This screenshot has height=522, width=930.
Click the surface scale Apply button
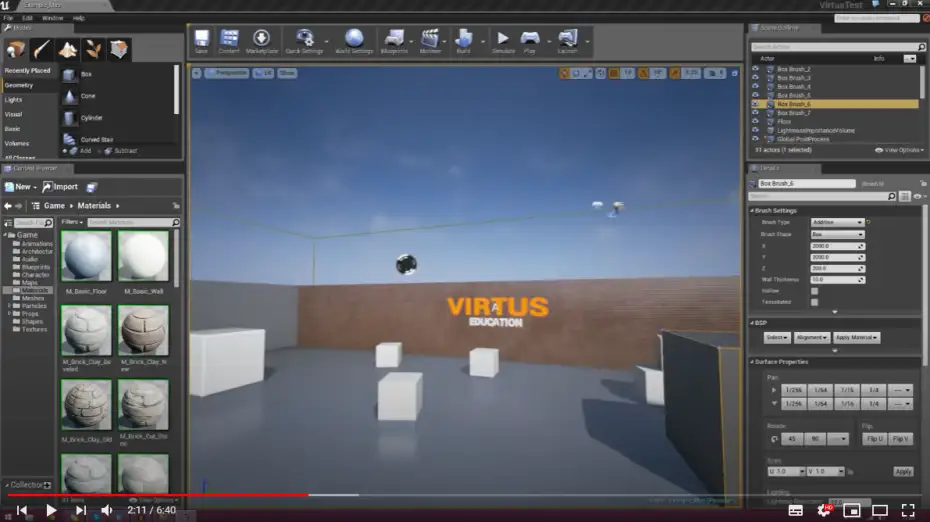903,472
